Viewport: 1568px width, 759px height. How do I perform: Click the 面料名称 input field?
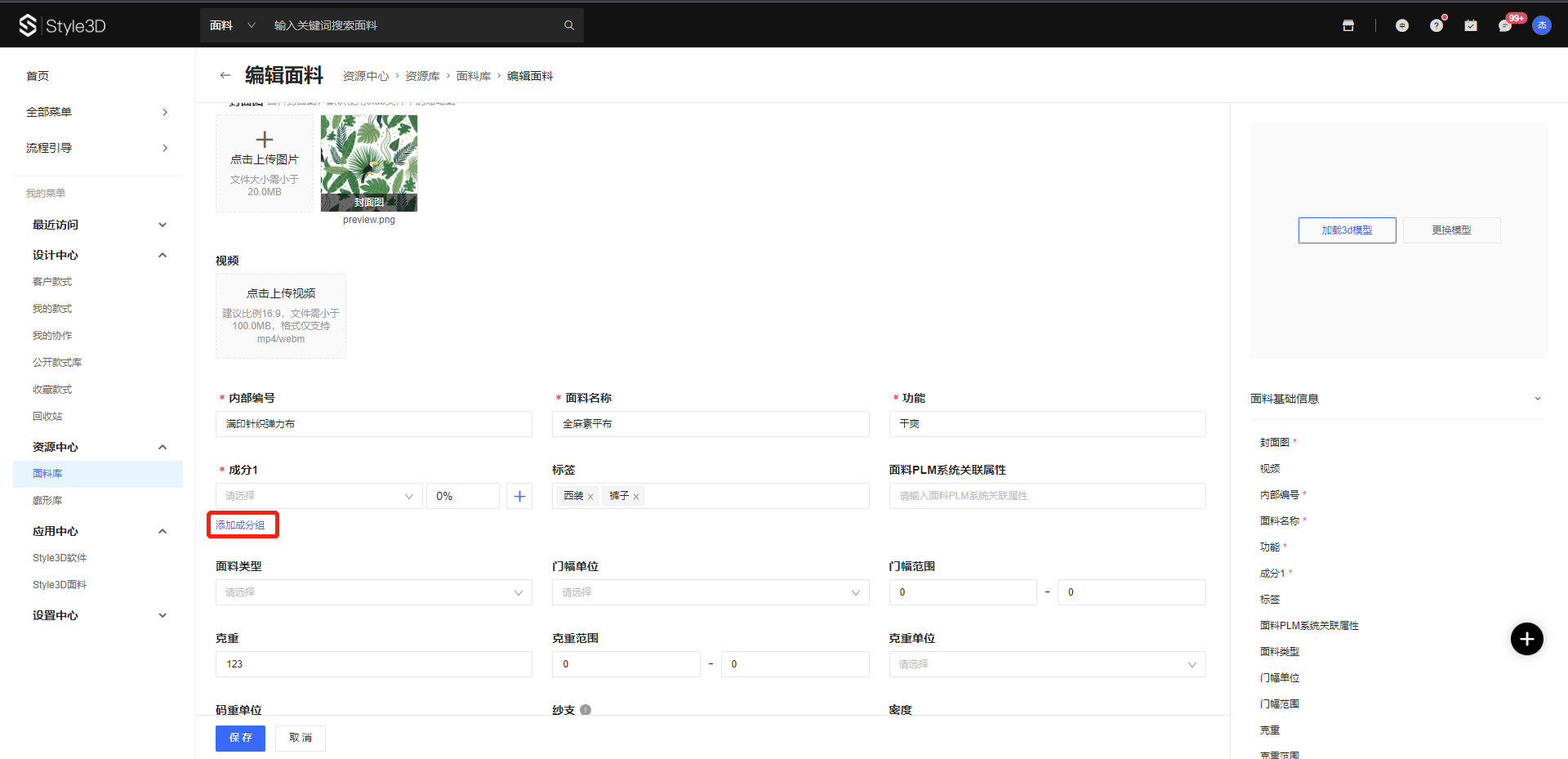710,424
